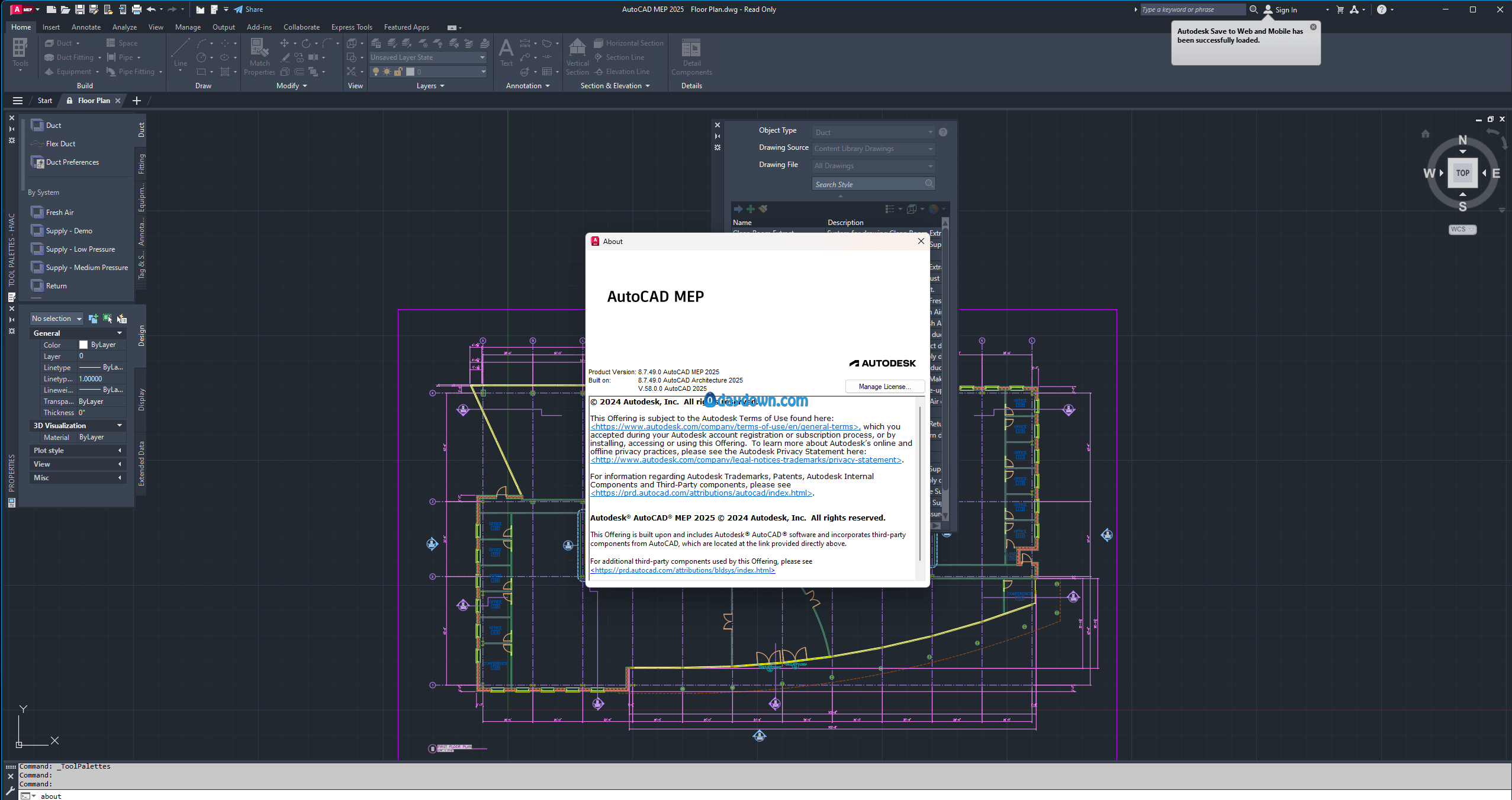Toggle layer on/off lightbulb icon
1512x800 pixels.
click(375, 72)
